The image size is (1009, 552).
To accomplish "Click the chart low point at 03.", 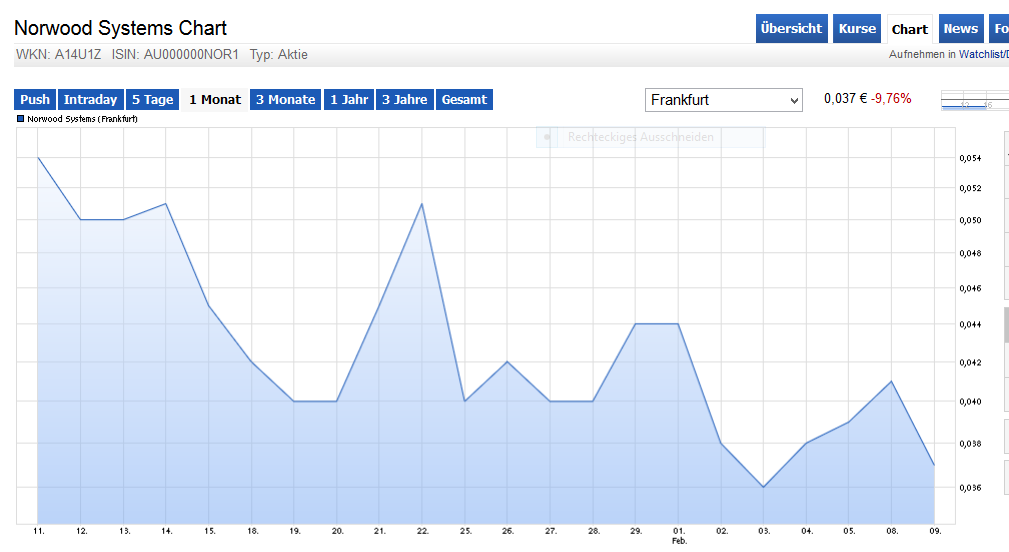I will click(x=764, y=487).
